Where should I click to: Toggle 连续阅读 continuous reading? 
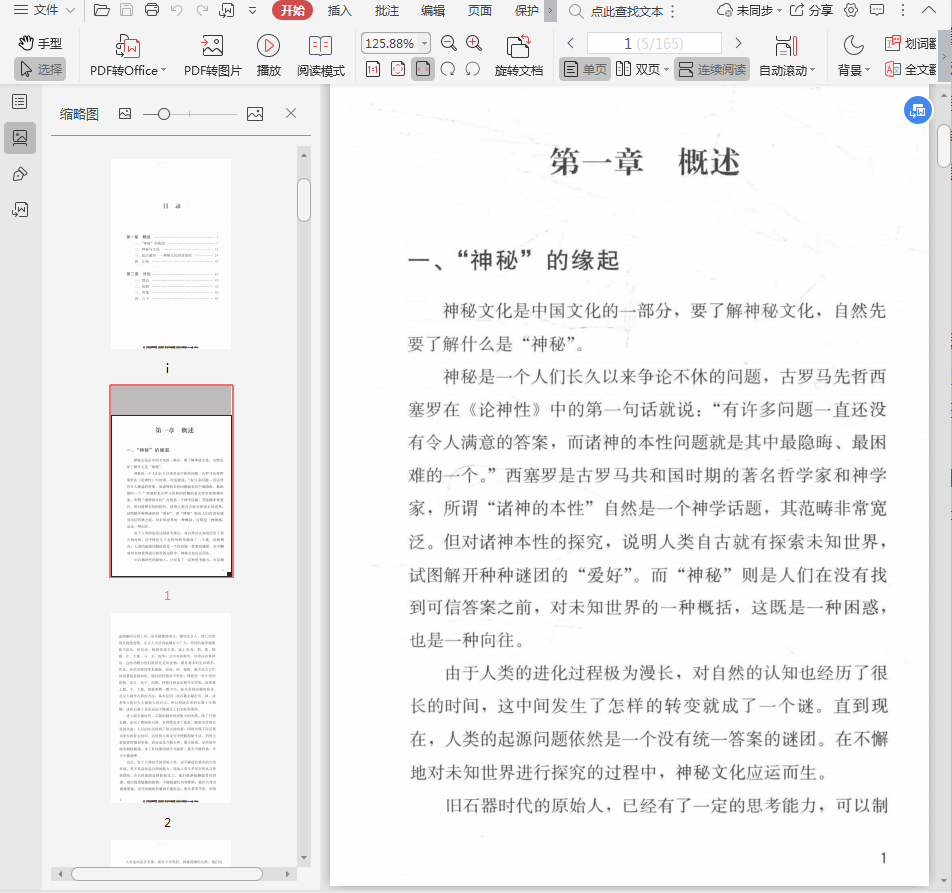pyautogui.click(x=711, y=69)
